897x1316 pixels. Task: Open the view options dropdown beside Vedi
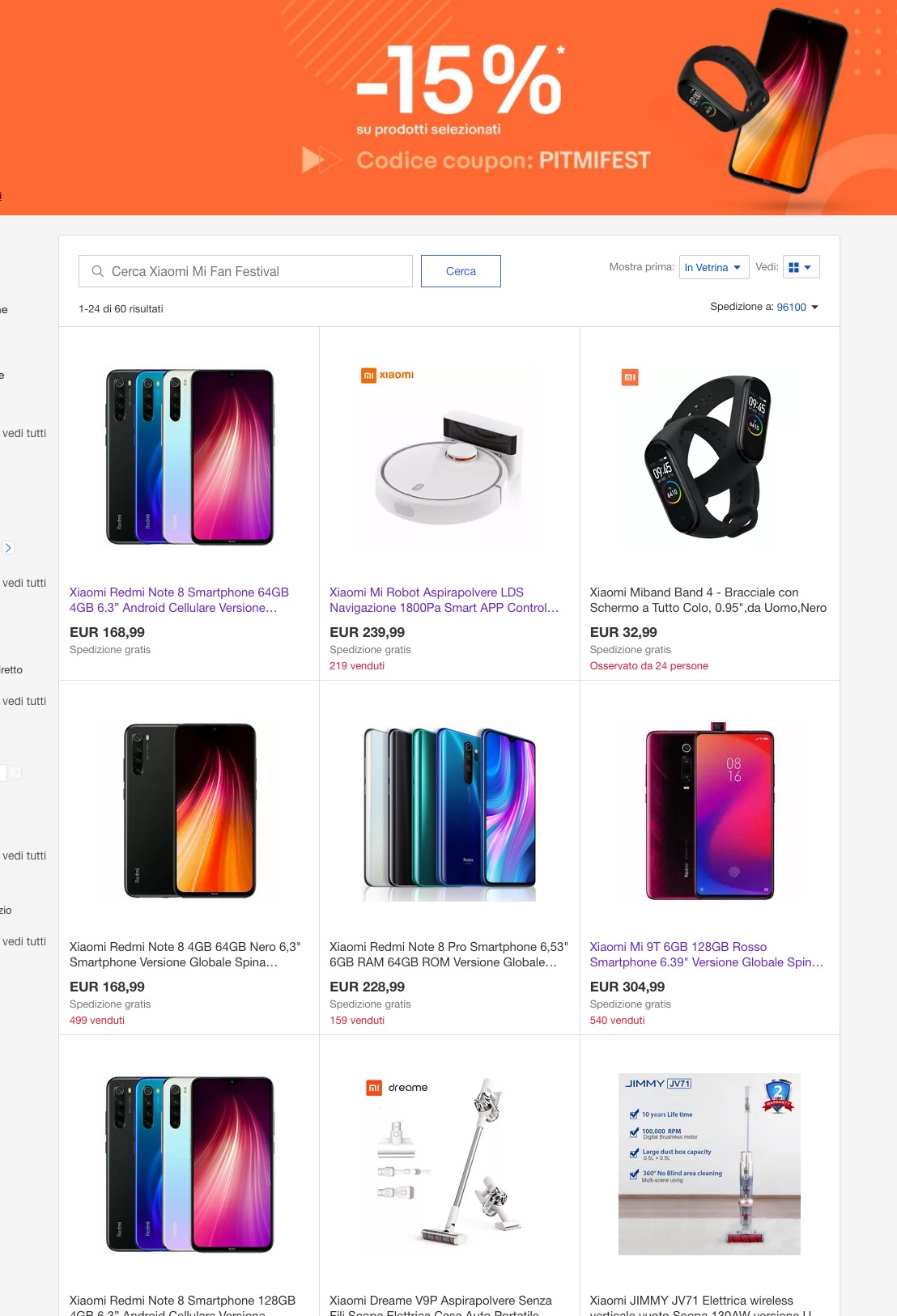coord(810,266)
